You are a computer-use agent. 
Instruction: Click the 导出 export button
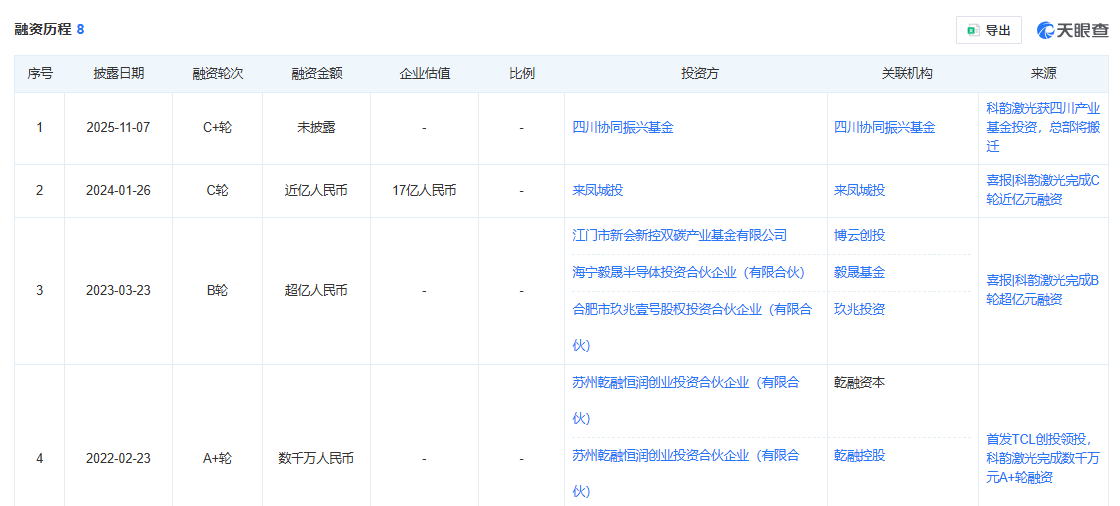989,30
